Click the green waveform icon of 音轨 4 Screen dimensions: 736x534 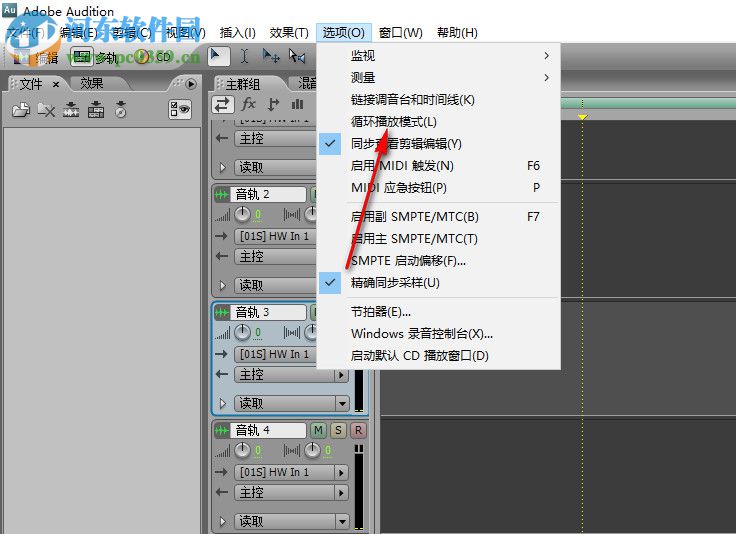tap(222, 430)
